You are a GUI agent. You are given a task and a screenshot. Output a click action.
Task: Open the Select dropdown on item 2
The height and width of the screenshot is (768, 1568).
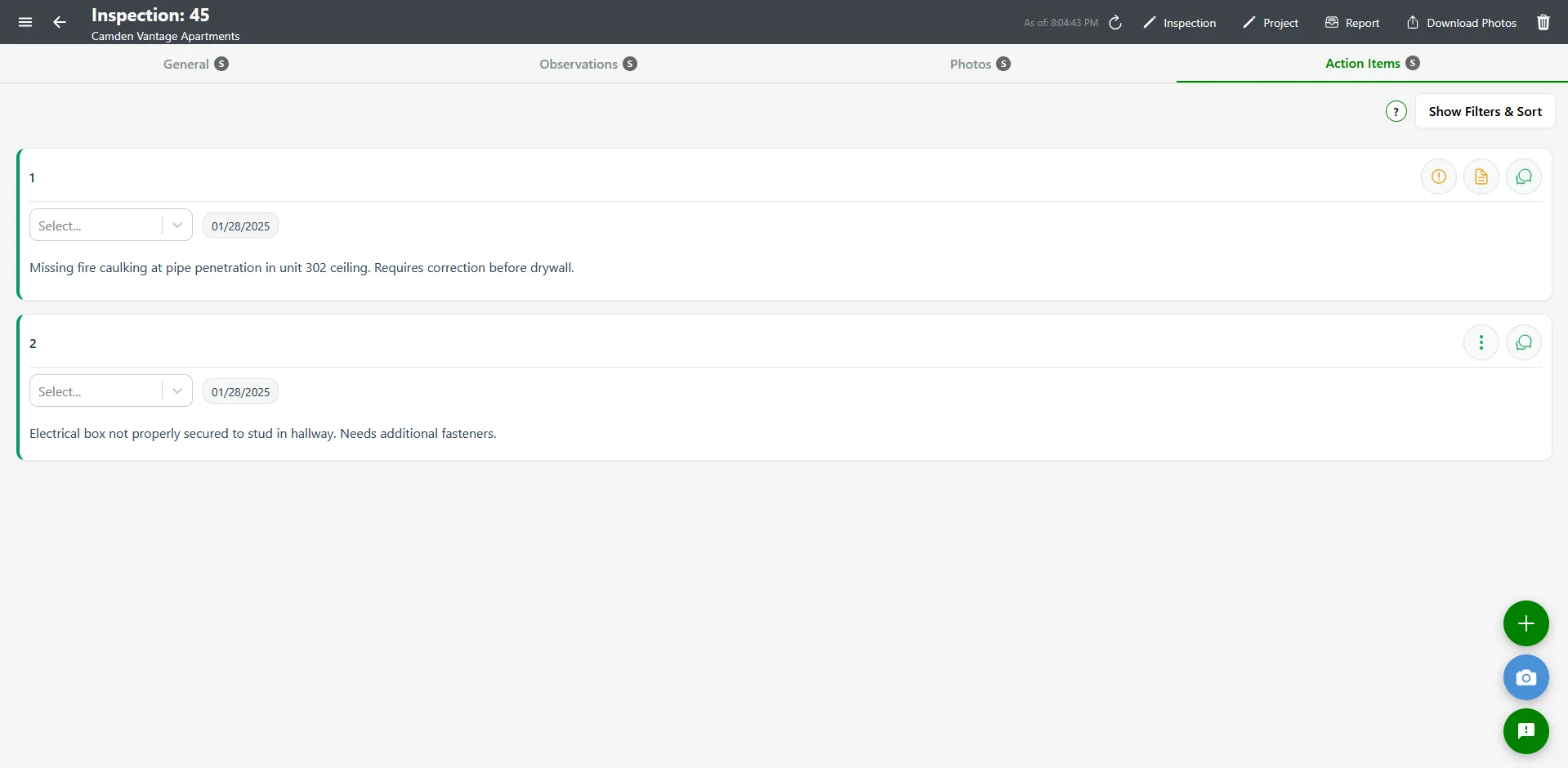[x=111, y=391]
